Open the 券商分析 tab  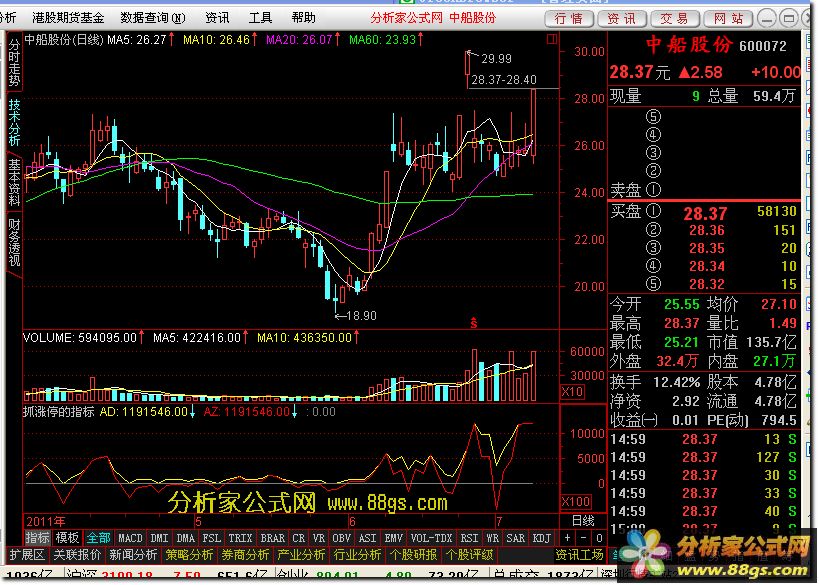click(245, 555)
